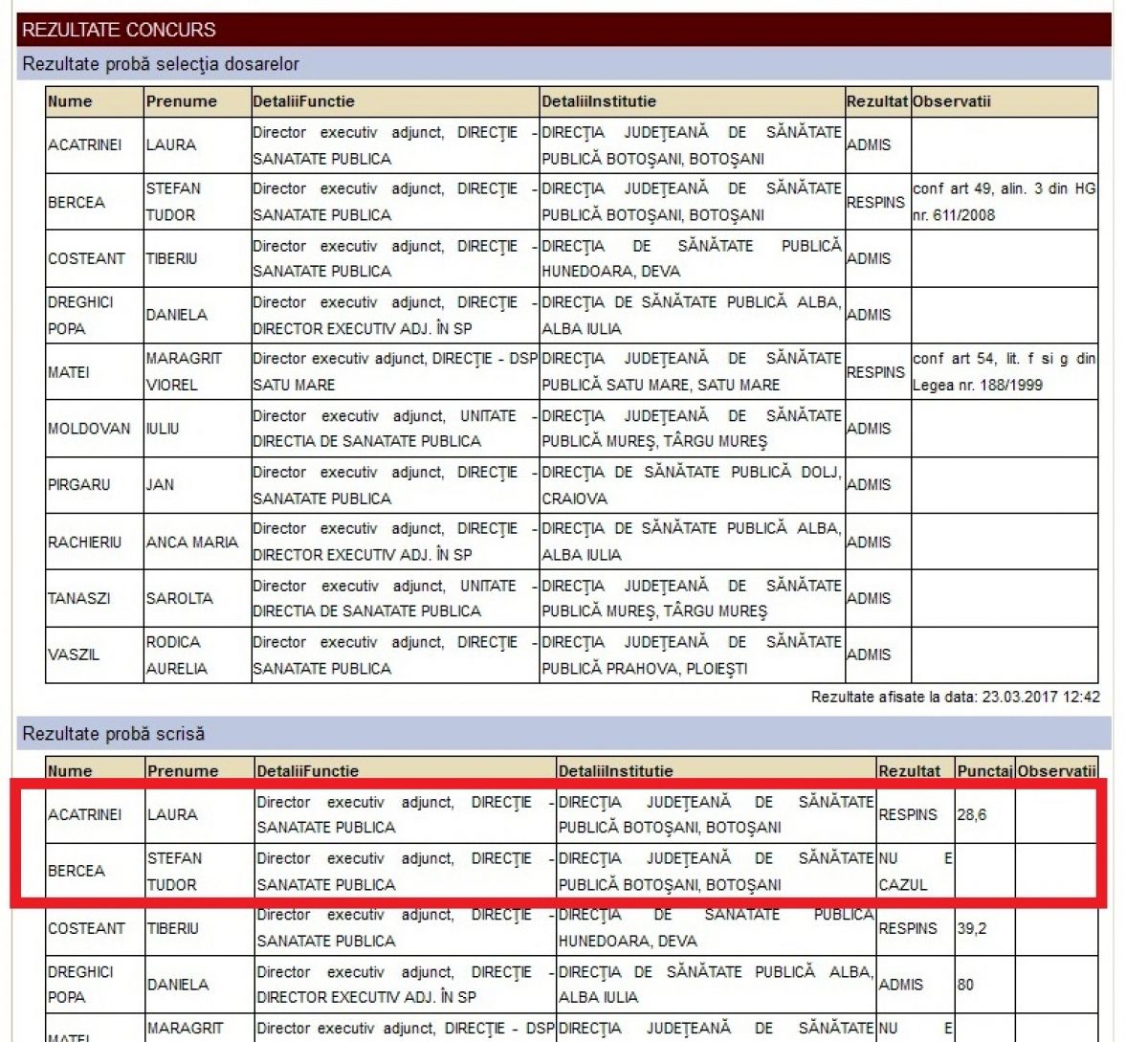Select the 'Rezultate probă selecția dosarelor' section heading

[x=161, y=64]
